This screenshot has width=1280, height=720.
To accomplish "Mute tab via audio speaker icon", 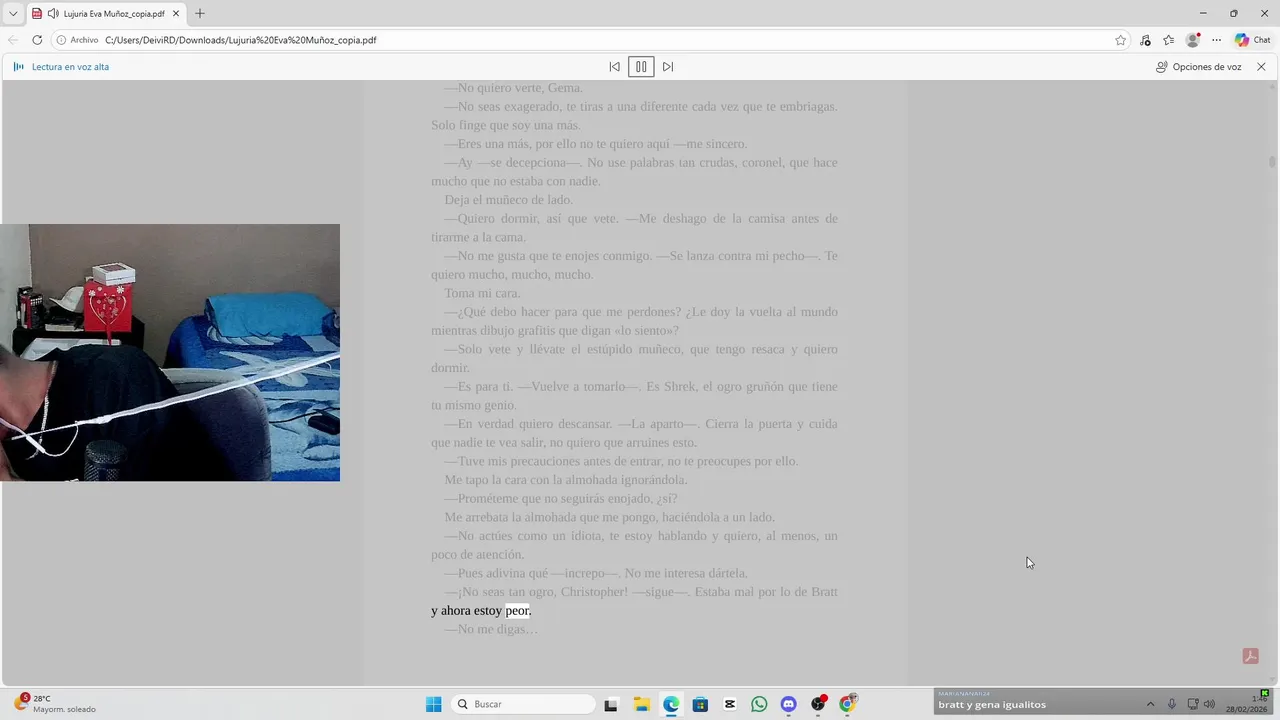I will (53, 14).
